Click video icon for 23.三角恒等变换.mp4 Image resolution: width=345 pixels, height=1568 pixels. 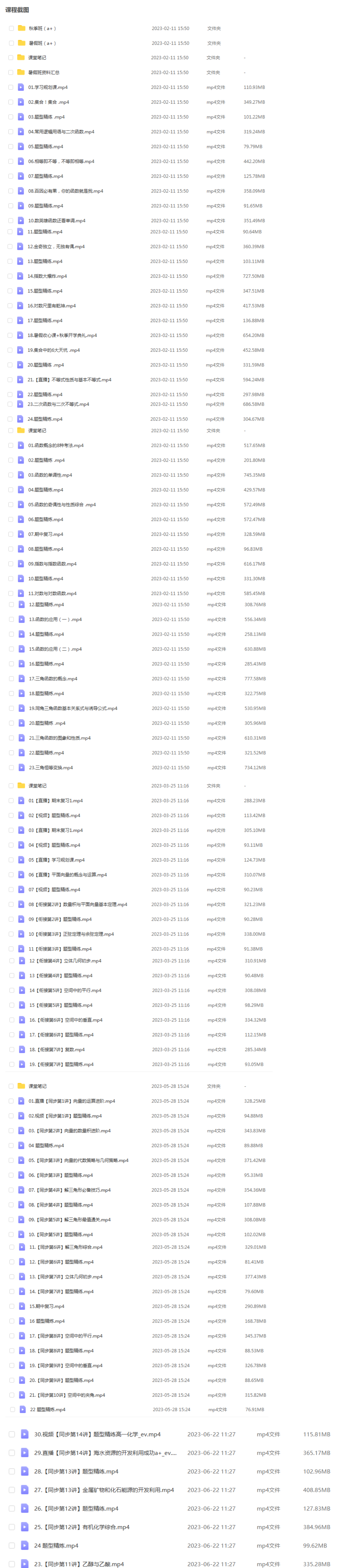(22, 768)
